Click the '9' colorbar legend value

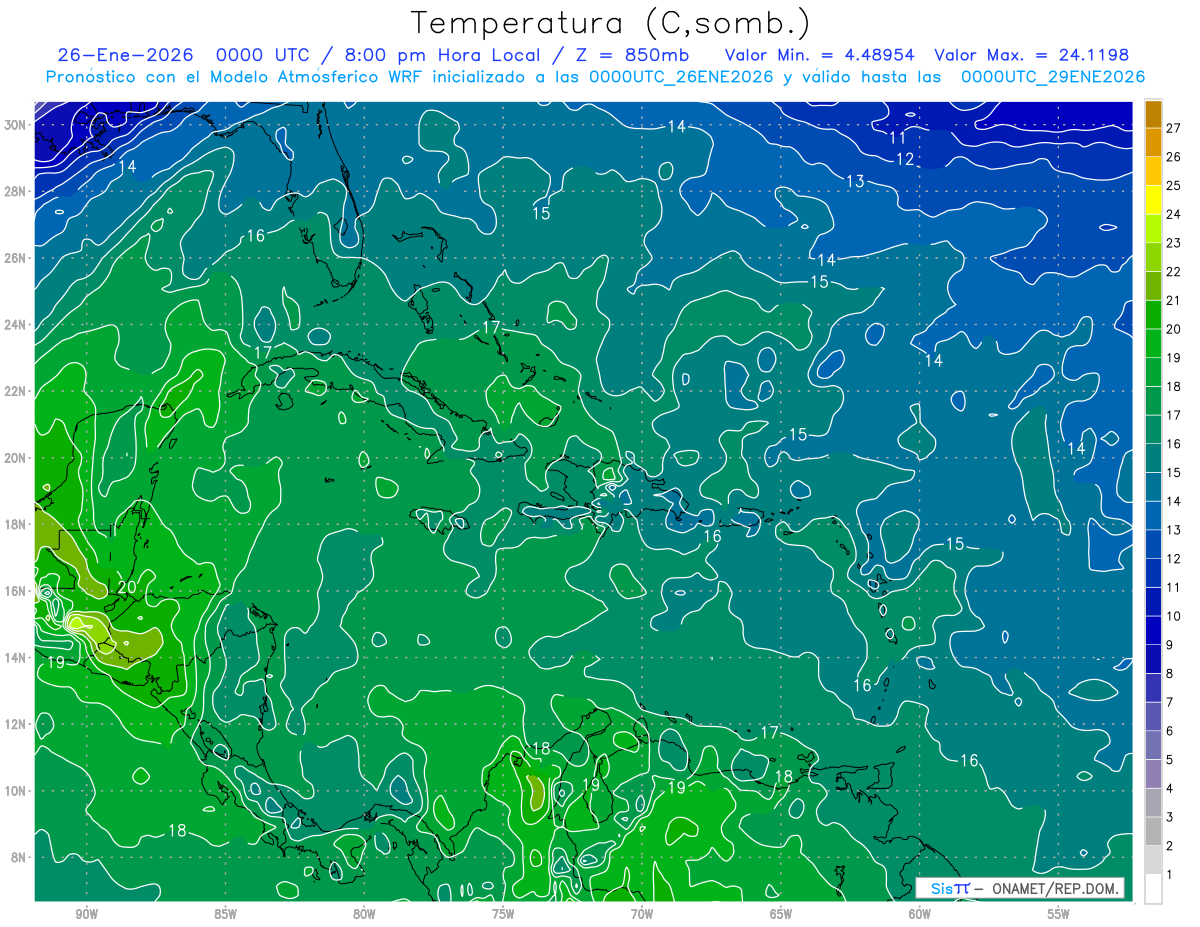1171,645
